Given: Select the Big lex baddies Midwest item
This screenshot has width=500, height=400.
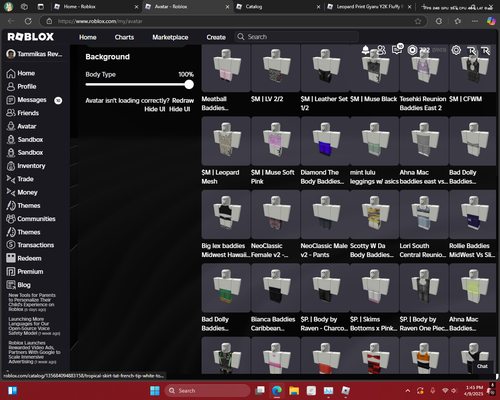Looking at the screenshot, I should (x=226, y=214).
